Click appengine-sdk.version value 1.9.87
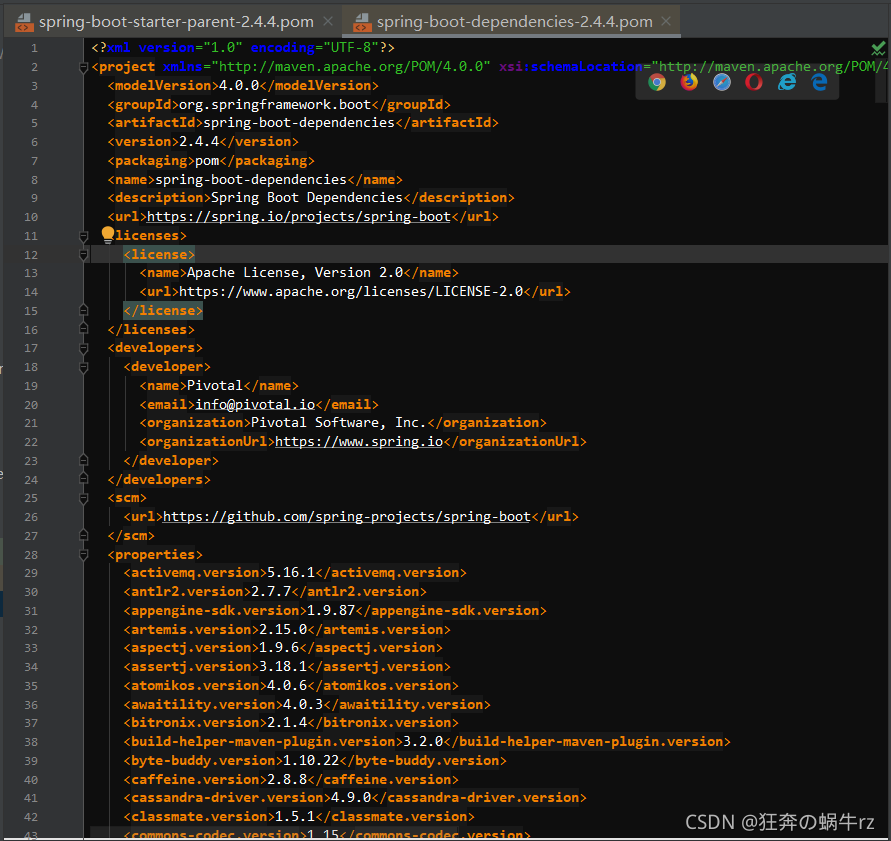Image resolution: width=891 pixels, height=841 pixels. 331,611
